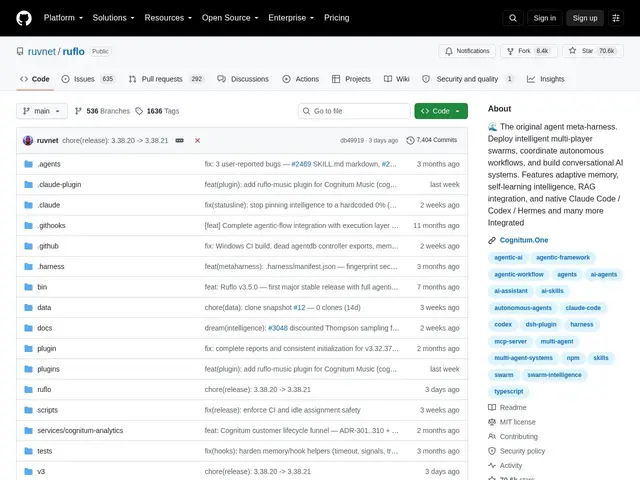Image resolution: width=640 pixels, height=480 pixels.
Task: Open the Projects tab
Action: pos(351,79)
